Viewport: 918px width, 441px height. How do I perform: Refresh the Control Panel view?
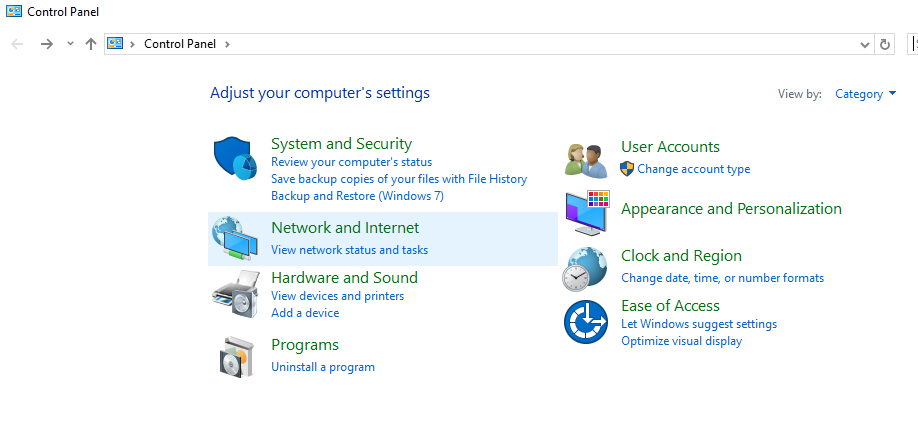tap(885, 44)
